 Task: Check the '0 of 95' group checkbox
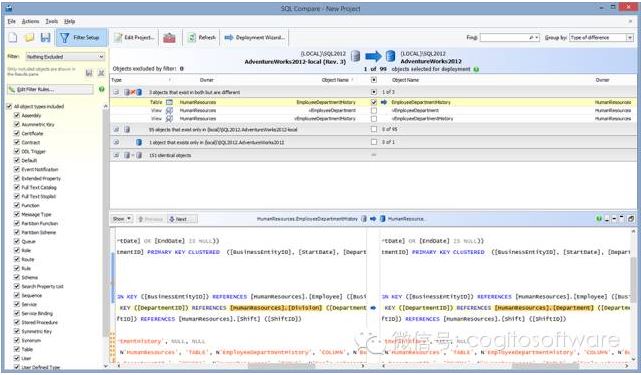tap(374, 129)
